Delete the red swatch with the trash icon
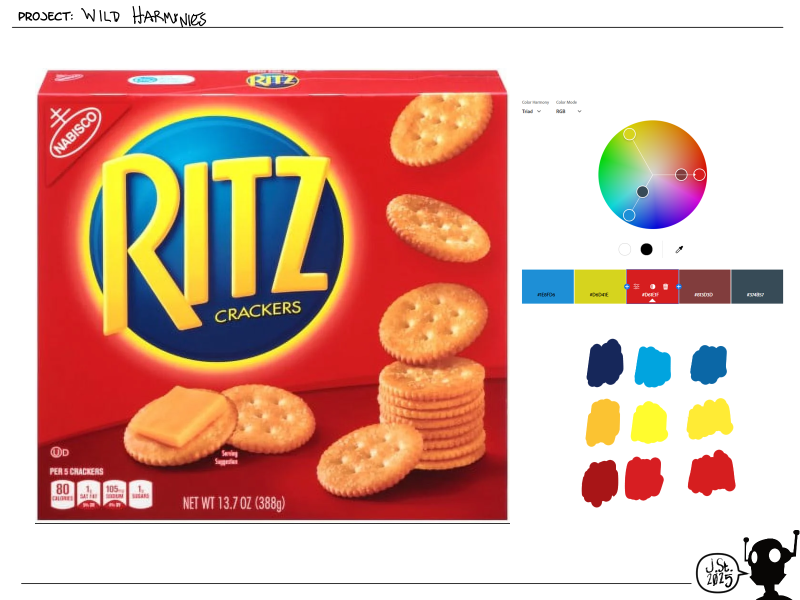Screen dimensions: 800x600 665,287
